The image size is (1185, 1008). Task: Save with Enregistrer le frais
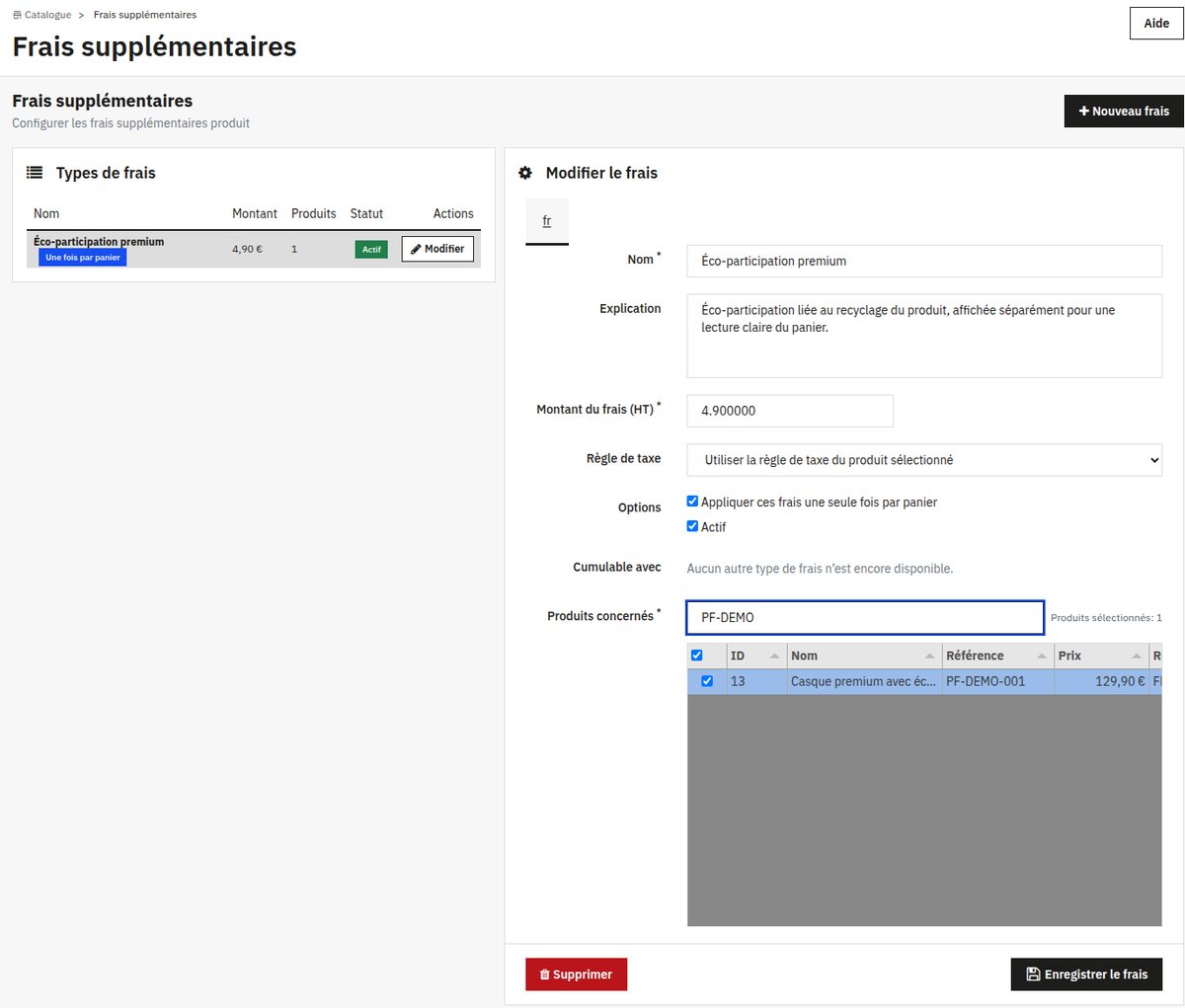click(1086, 974)
